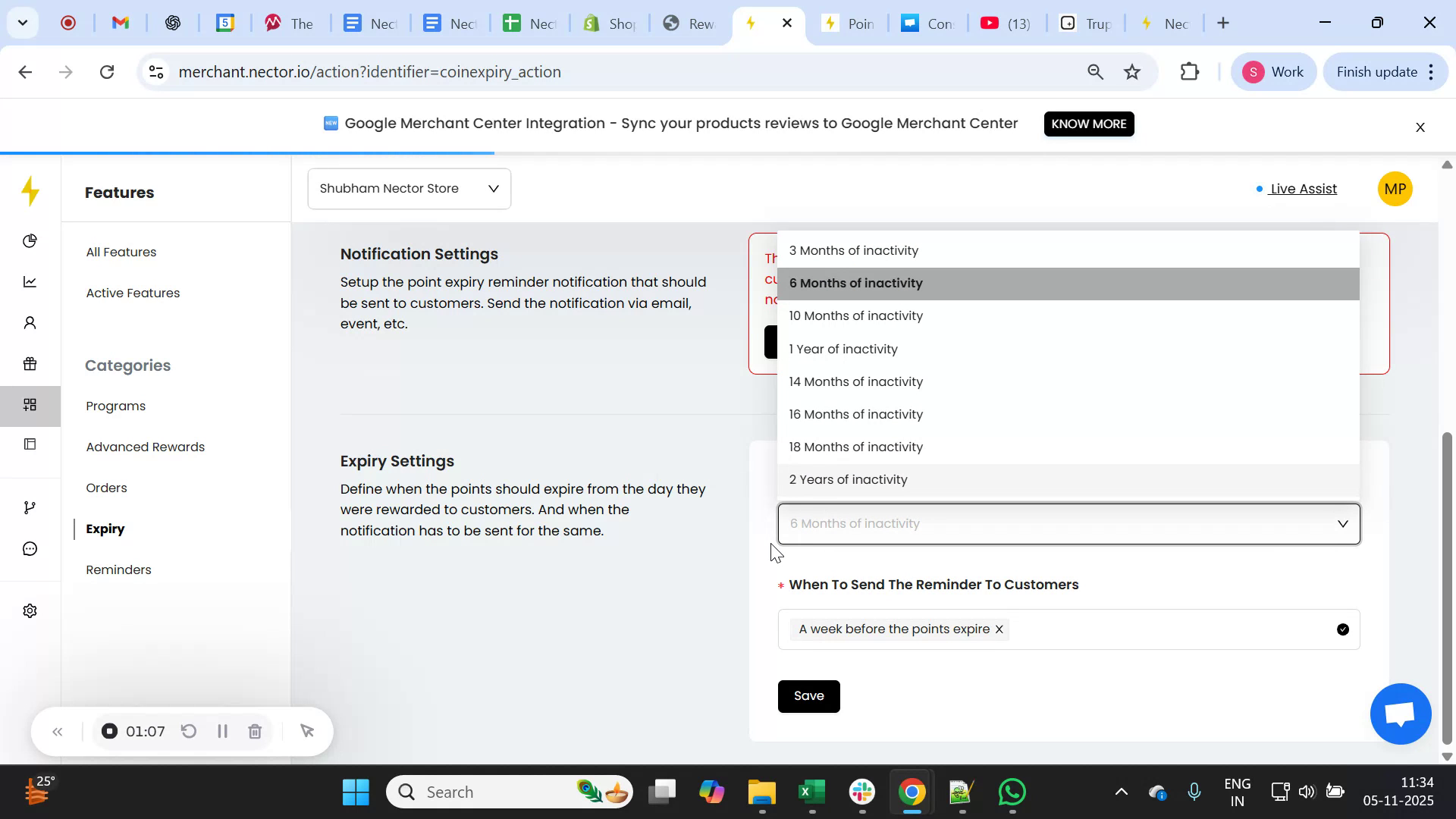The height and width of the screenshot is (819, 1456).
Task: Stop the recording at 01:07
Action: pyautogui.click(x=109, y=731)
